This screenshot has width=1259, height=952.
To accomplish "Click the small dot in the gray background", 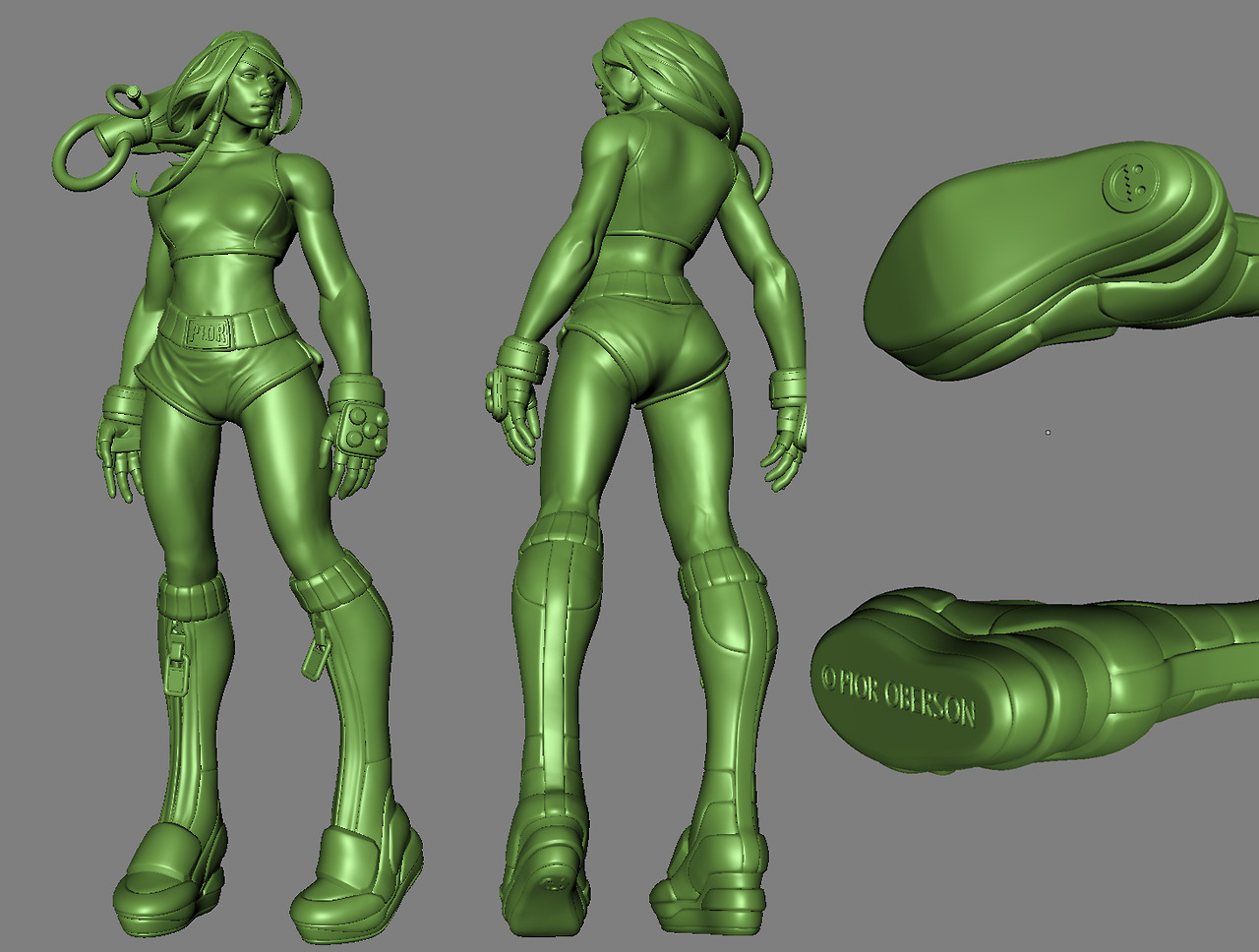I will [1048, 432].
